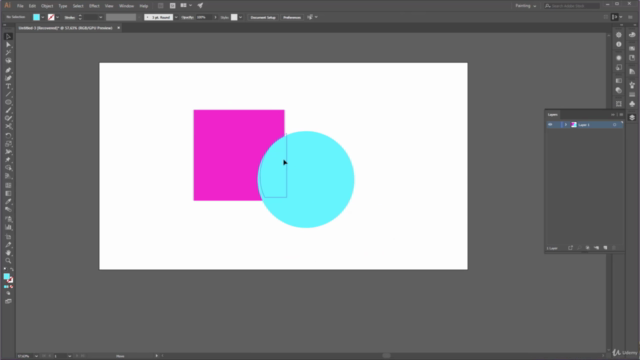Screen dimensions: 640x360
Task: Click cyan fill box in toolbar
Action: coord(7,276)
